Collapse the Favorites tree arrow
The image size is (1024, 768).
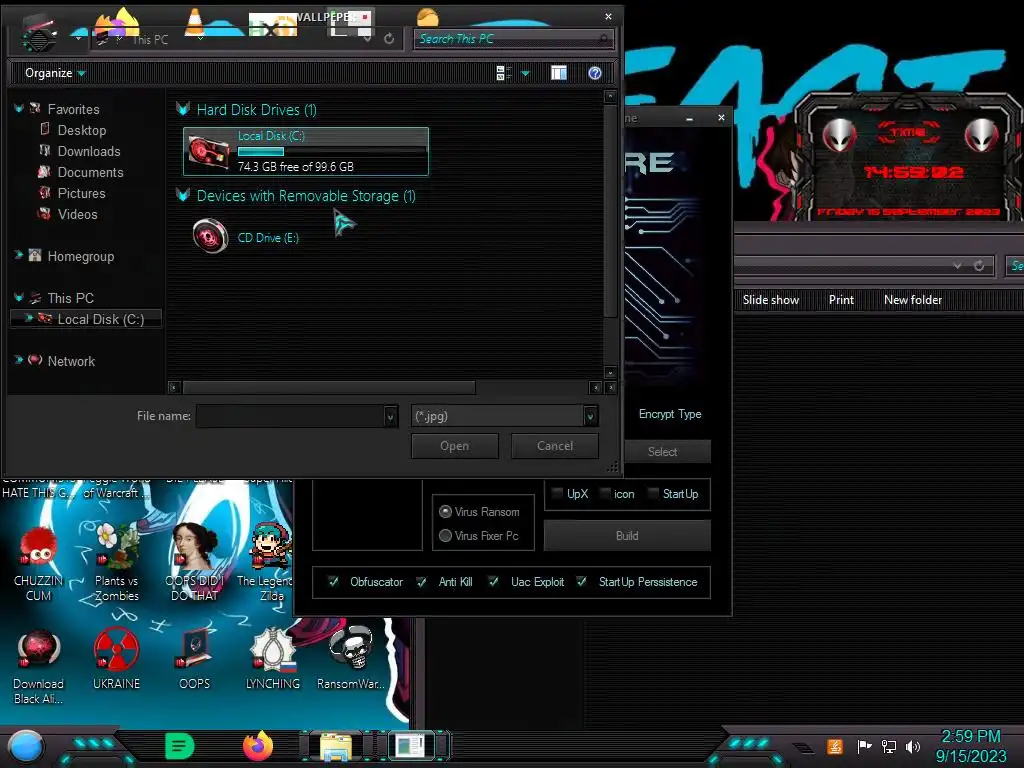(18, 108)
